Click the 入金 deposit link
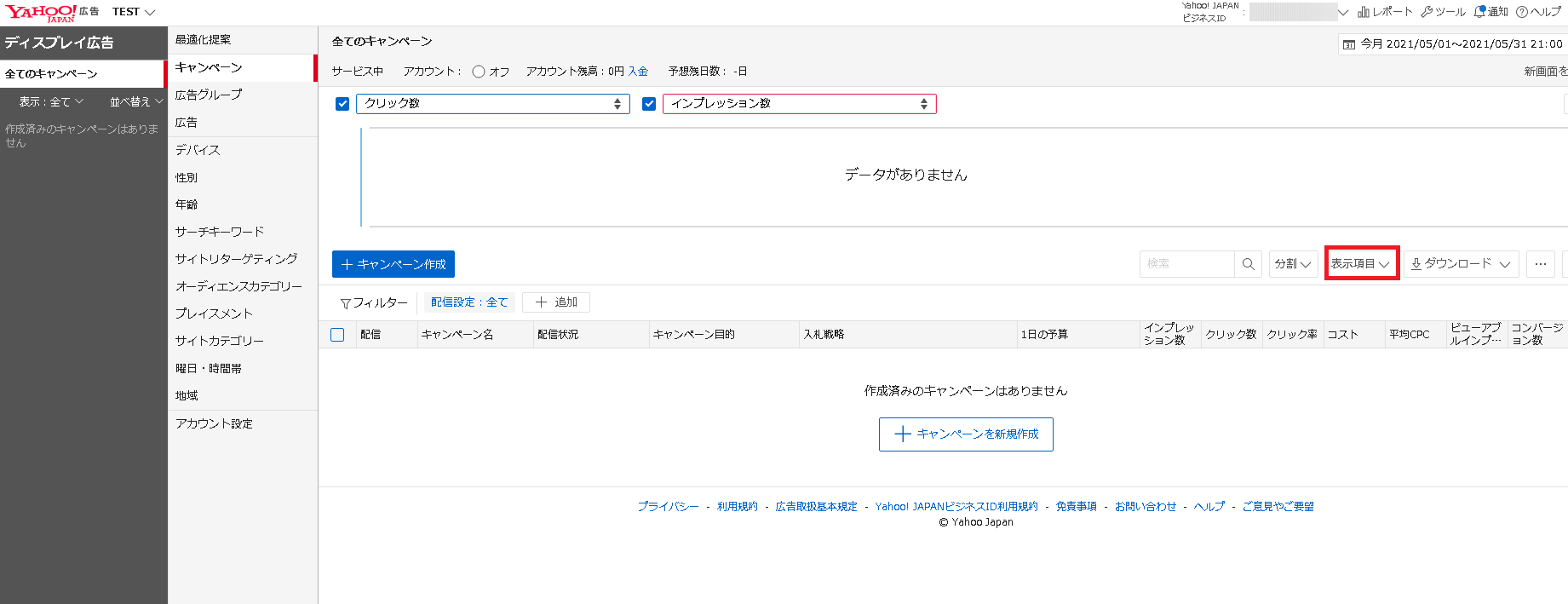Screen dimensions: 1568x604 click(x=638, y=72)
